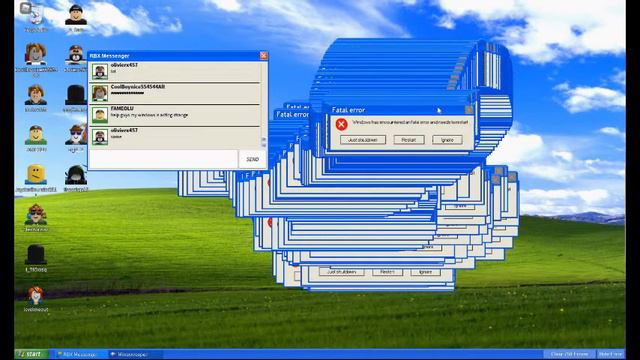The width and height of the screenshot is (640, 360).
Task: Click the gray Roblox menu button over Recycle Bin
Action: point(26,7)
